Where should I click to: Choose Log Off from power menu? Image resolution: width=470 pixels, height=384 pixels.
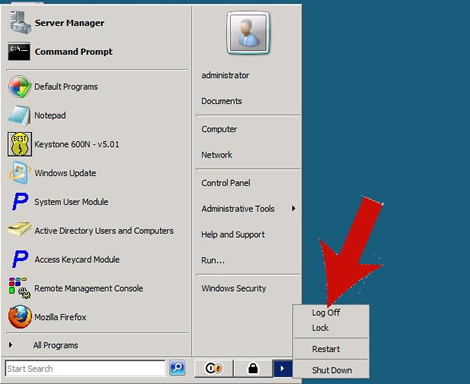[x=326, y=313]
